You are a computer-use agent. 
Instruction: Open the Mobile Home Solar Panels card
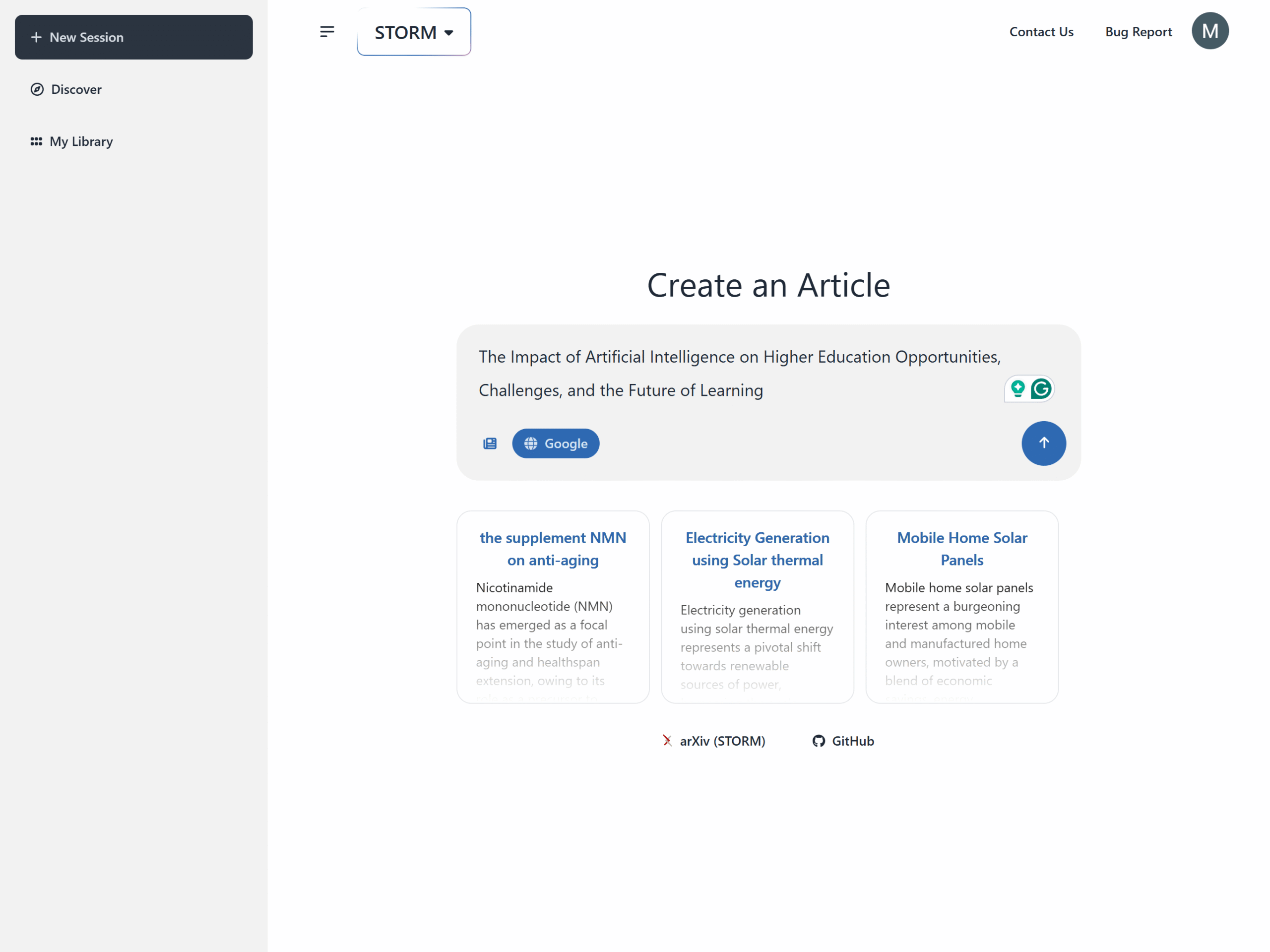(962, 607)
